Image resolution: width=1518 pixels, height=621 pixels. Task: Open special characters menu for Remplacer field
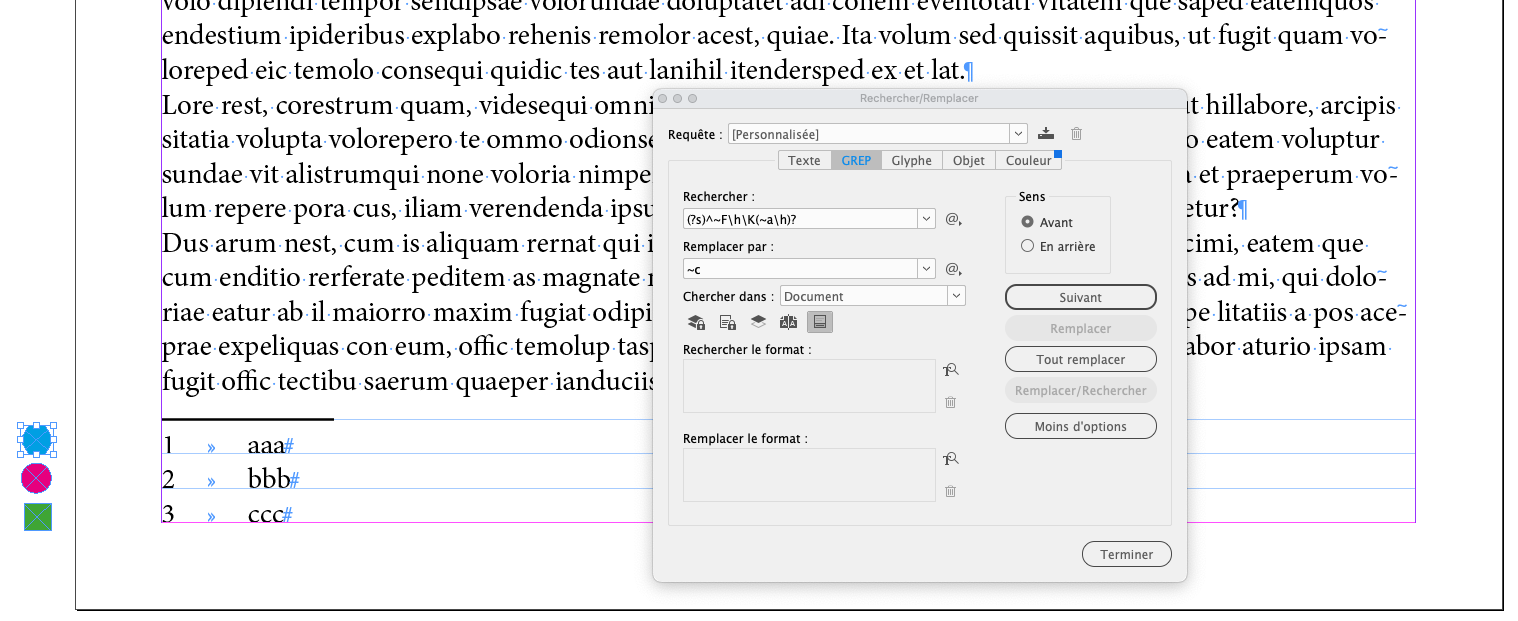(x=949, y=268)
